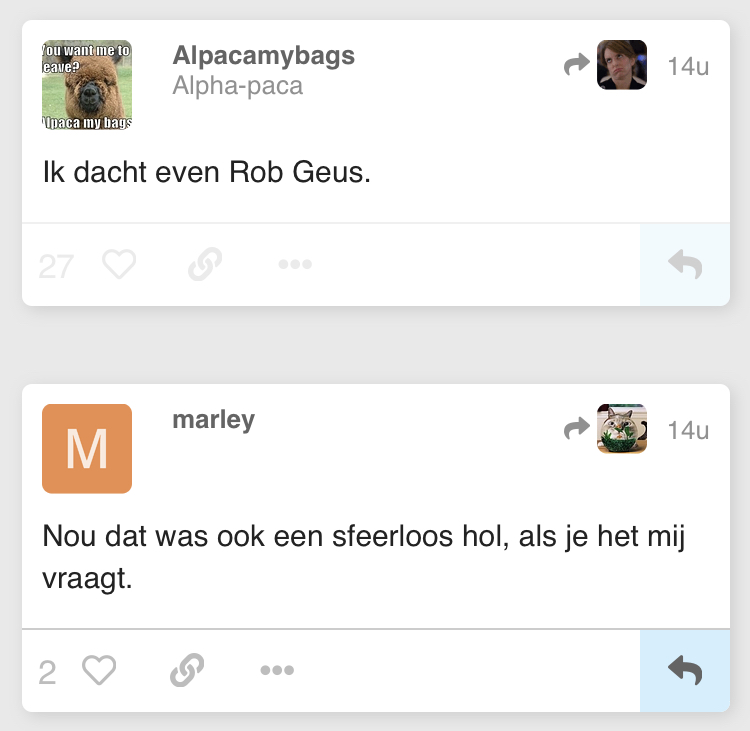
Task: Click the 14u timestamp on marley's comment
Action: click(688, 430)
